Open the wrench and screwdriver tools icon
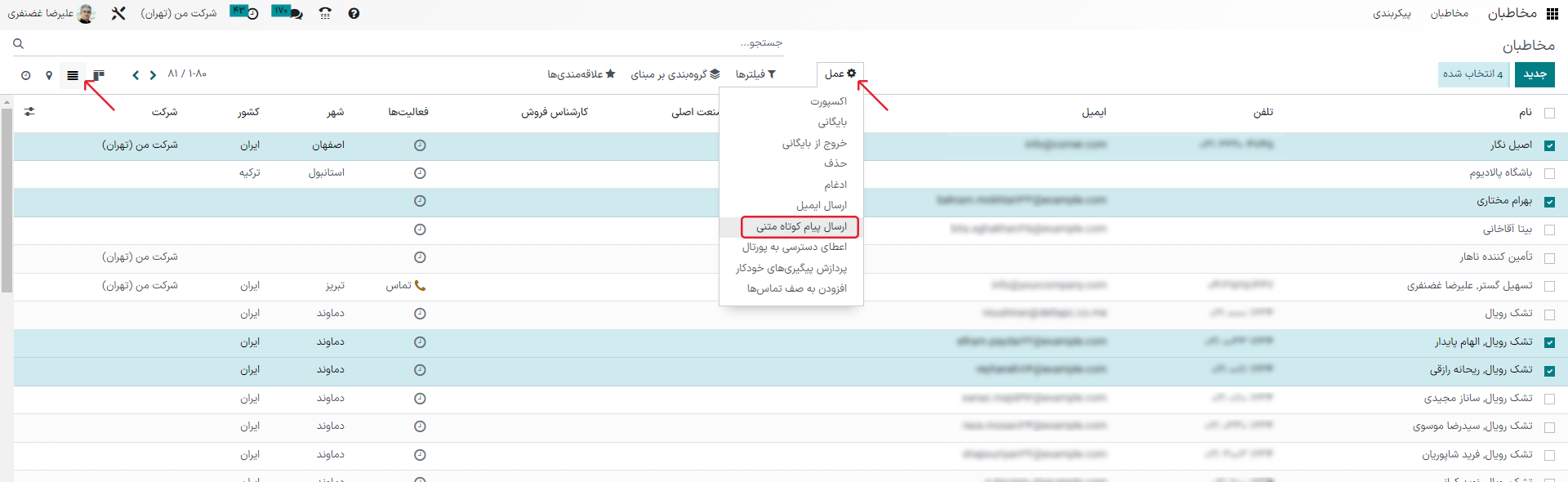The width and height of the screenshot is (1568, 482). (118, 14)
